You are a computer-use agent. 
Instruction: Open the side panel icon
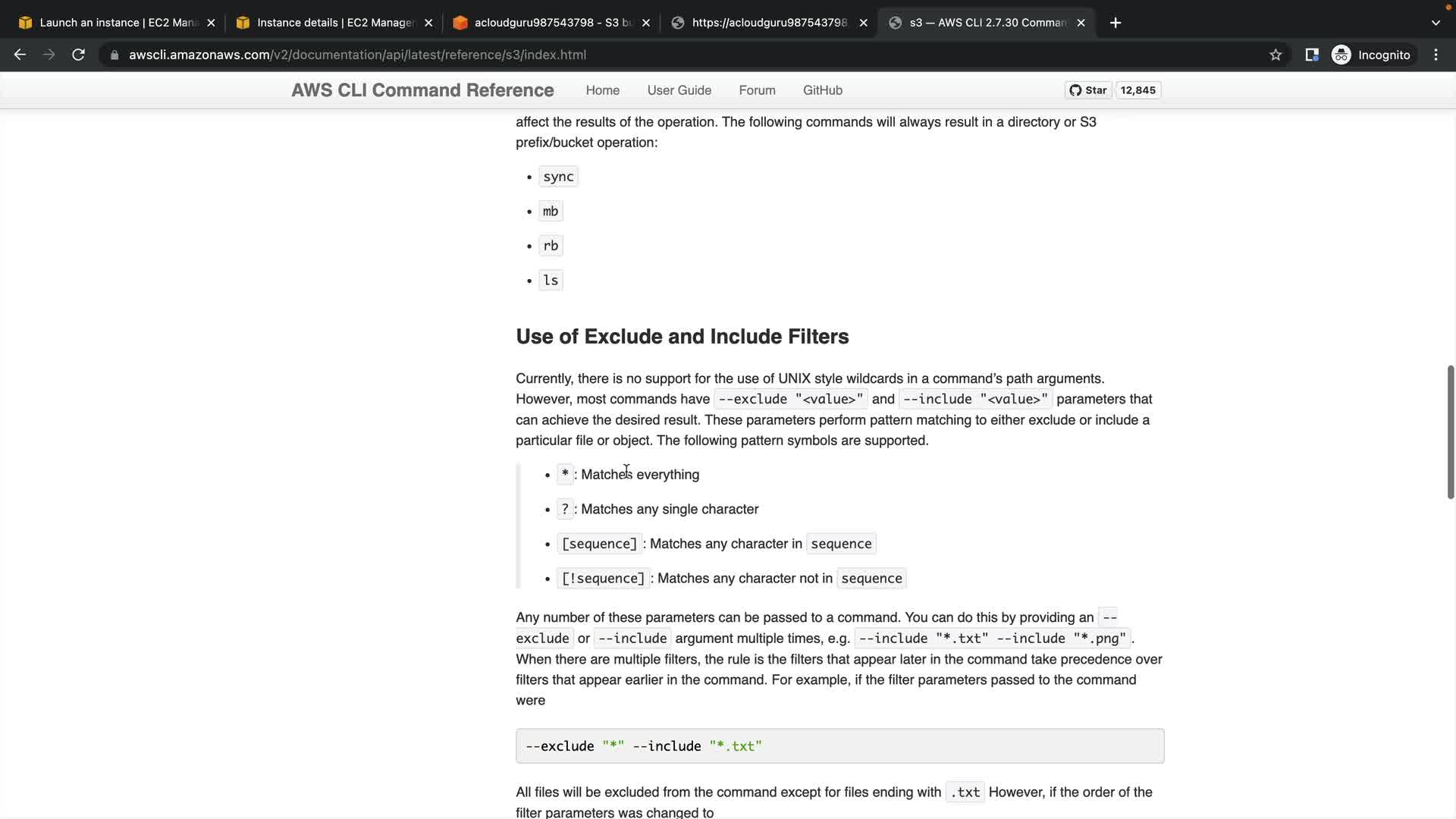coord(1311,55)
